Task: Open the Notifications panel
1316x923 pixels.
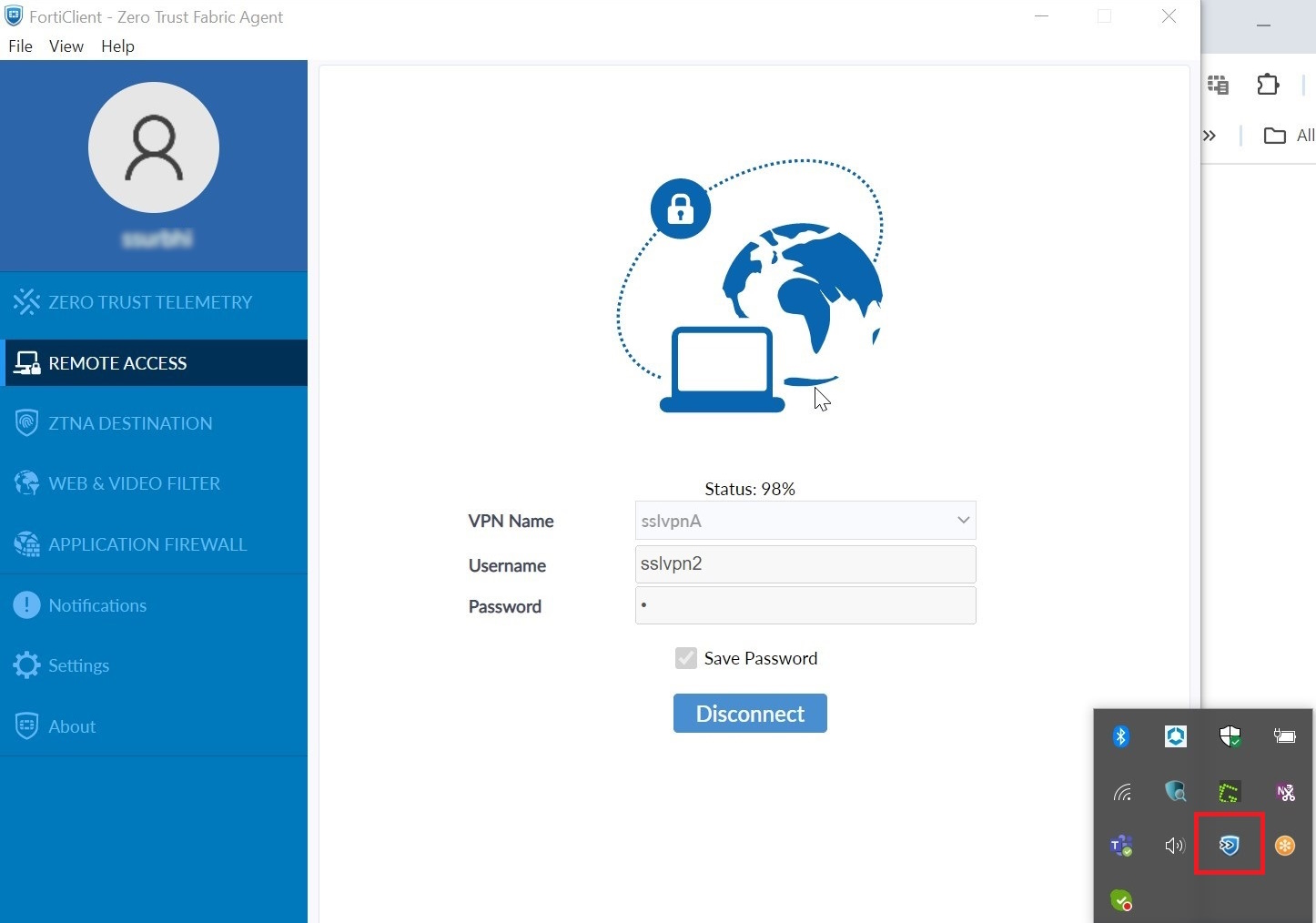Action: tap(96, 604)
